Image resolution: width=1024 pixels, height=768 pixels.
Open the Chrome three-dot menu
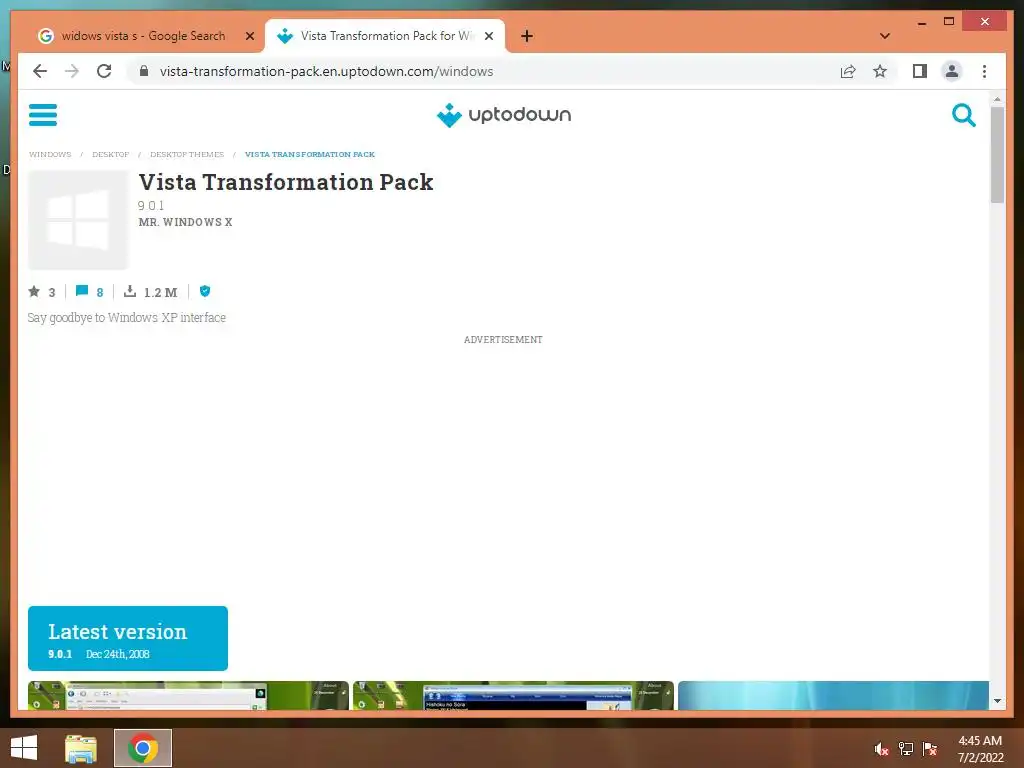984,71
